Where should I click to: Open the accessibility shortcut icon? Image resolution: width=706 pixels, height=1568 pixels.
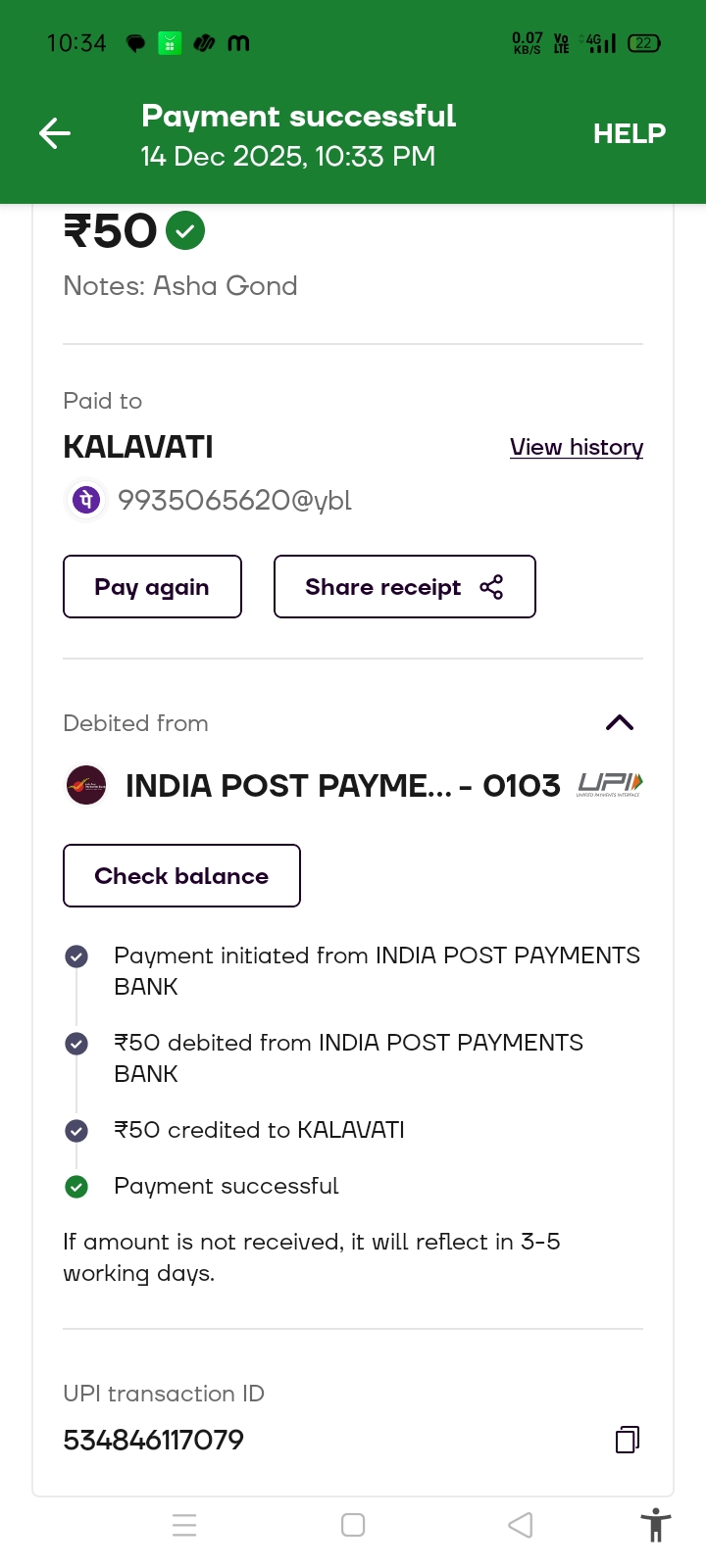pyautogui.click(x=655, y=1525)
